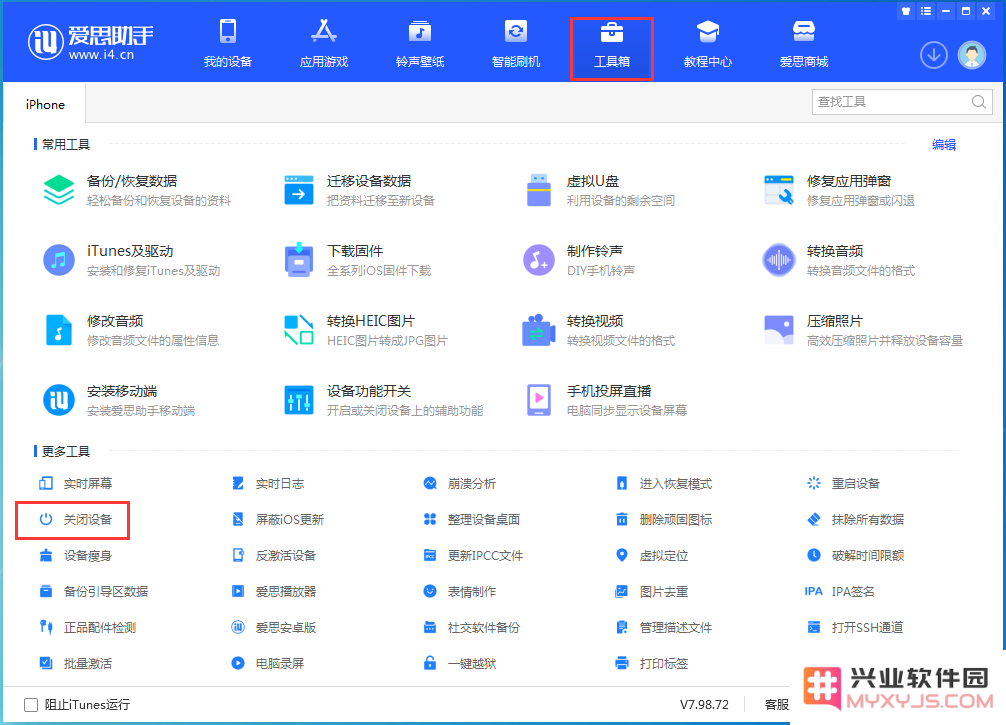1006x725 pixels.
Task: Click 实时屏幕 tool
Action: (75, 483)
